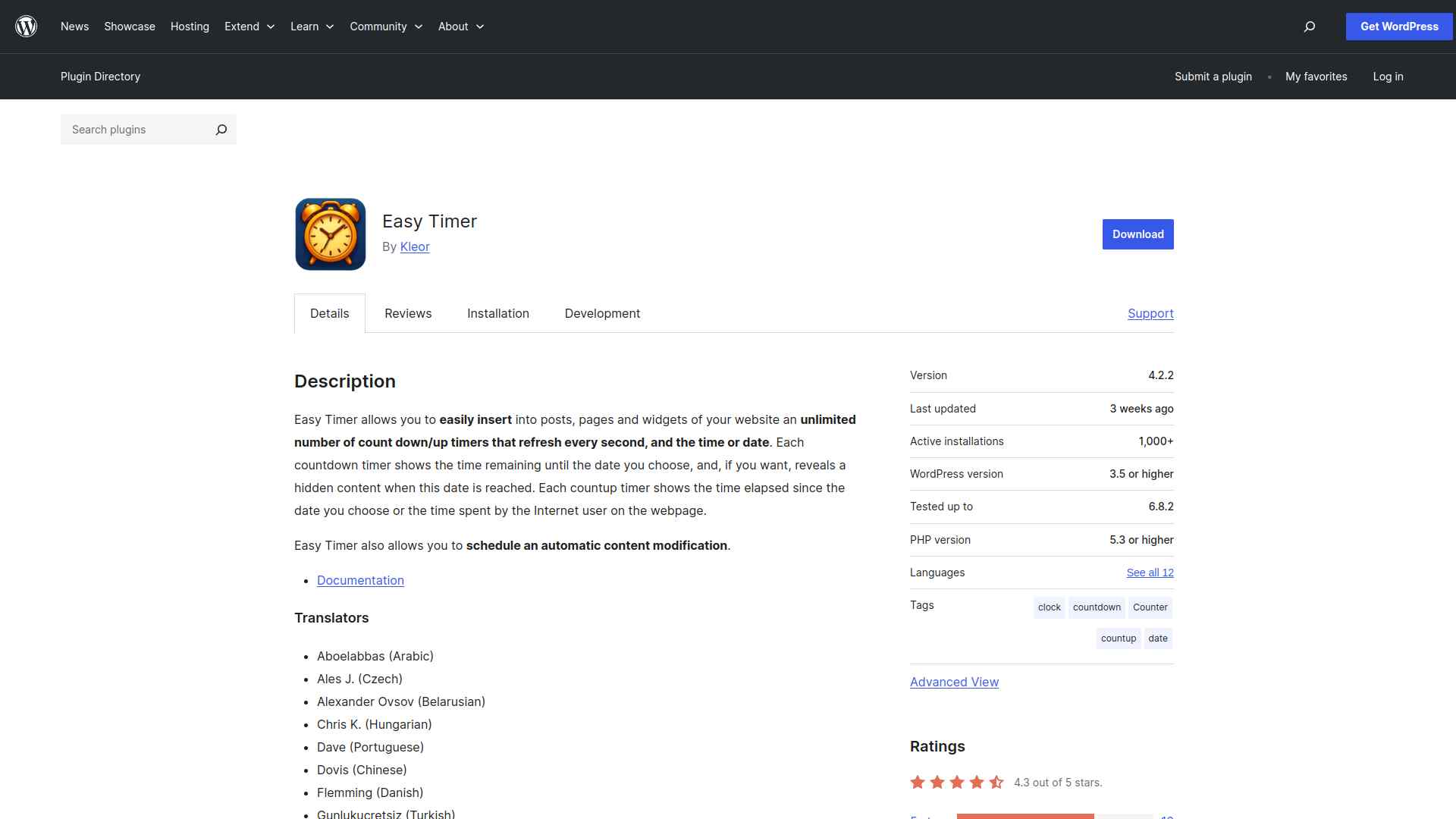Image resolution: width=1456 pixels, height=819 pixels.
Task: Expand the About dropdown menu
Action: pos(461,27)
